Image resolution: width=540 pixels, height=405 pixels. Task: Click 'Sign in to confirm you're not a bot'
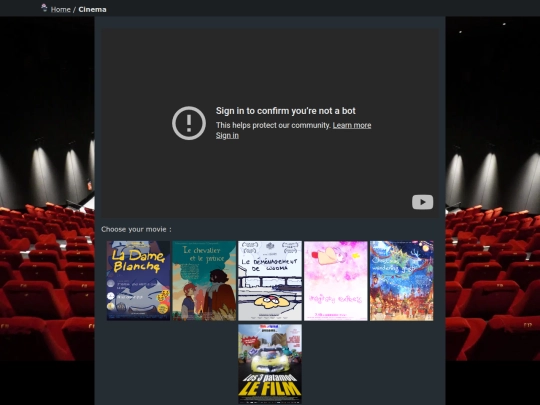tap(285, 111)
